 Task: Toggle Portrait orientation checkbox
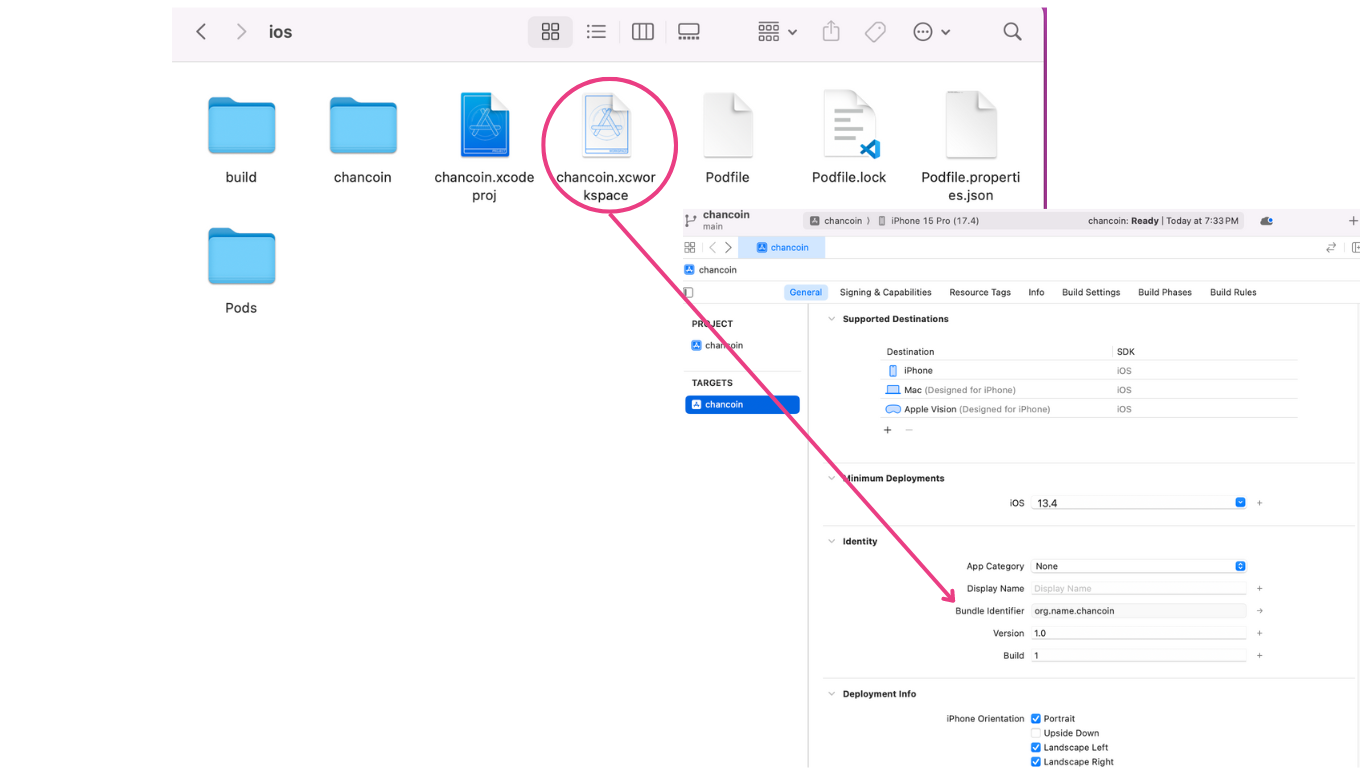pyautogui.click(x=1036, y=718)
